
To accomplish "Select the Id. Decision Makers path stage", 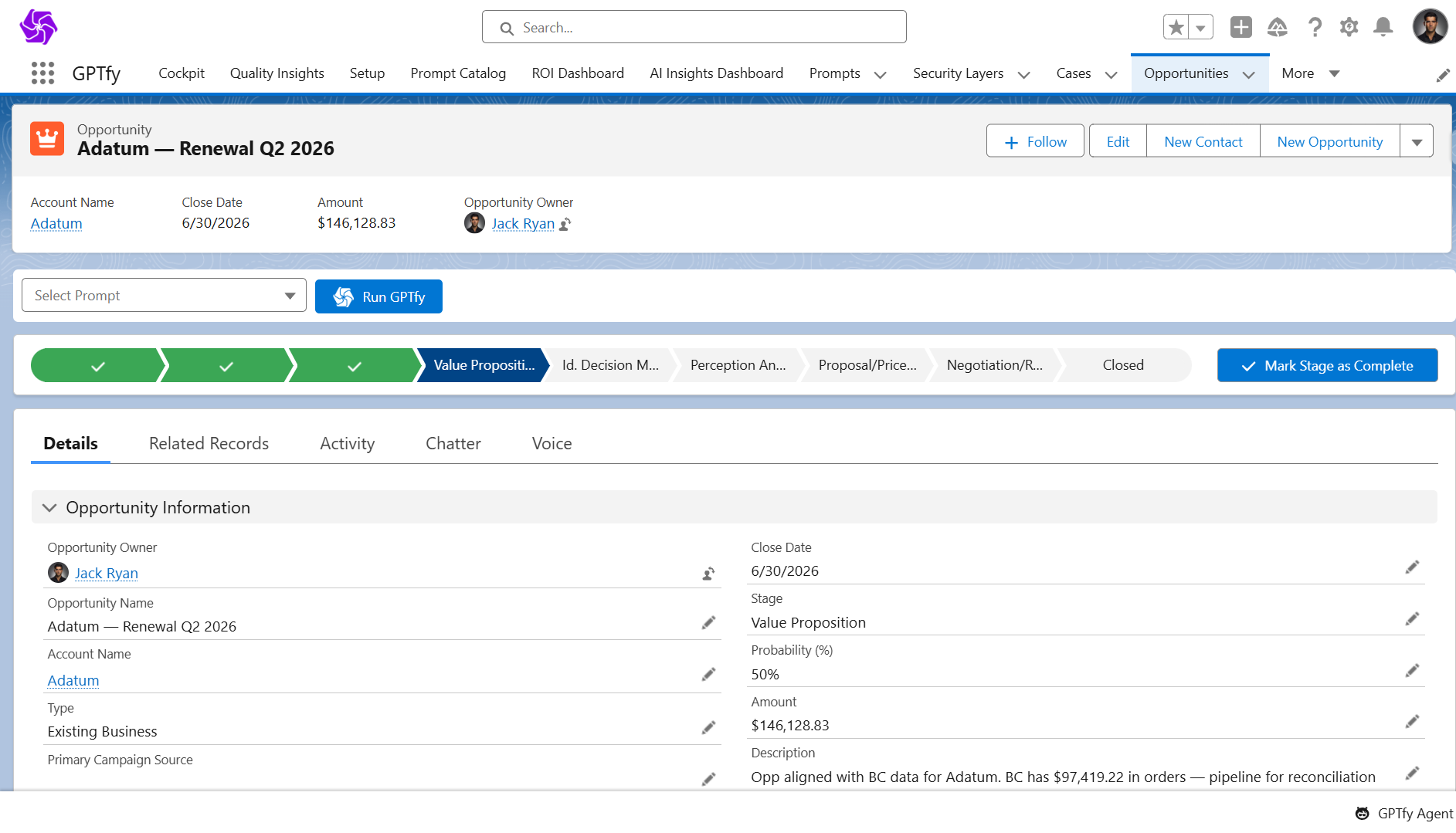I will point(610,365).
